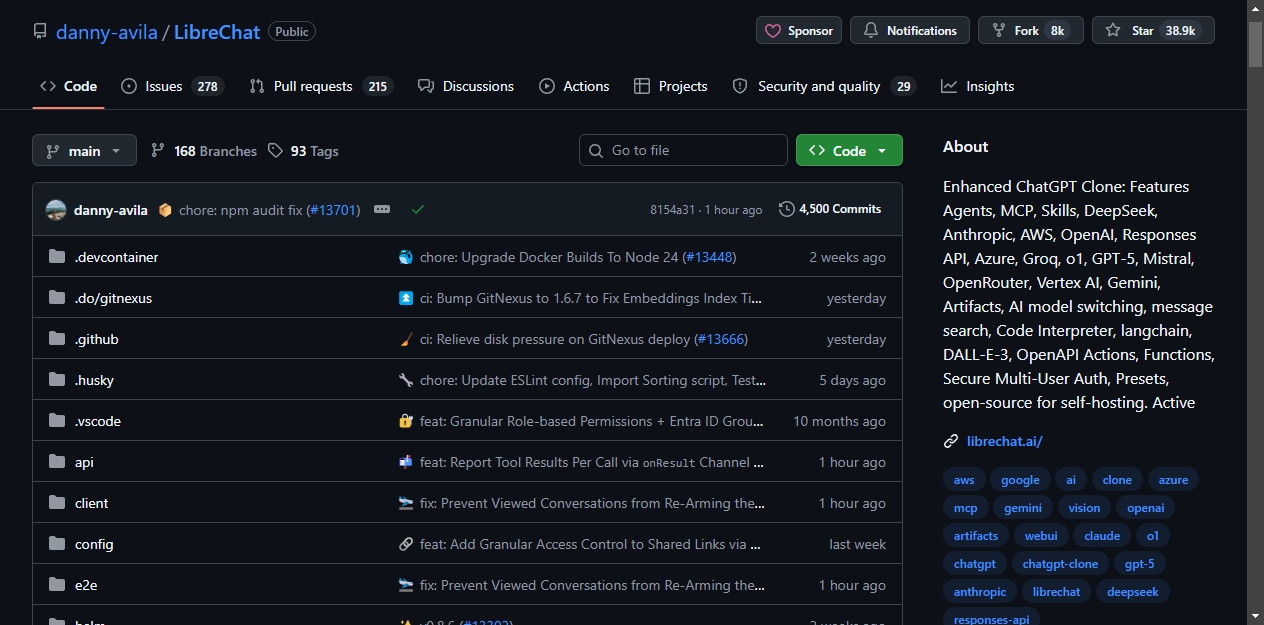Fork the repository with Fork button
The image size is (1264, 625).
point(1031,30)
